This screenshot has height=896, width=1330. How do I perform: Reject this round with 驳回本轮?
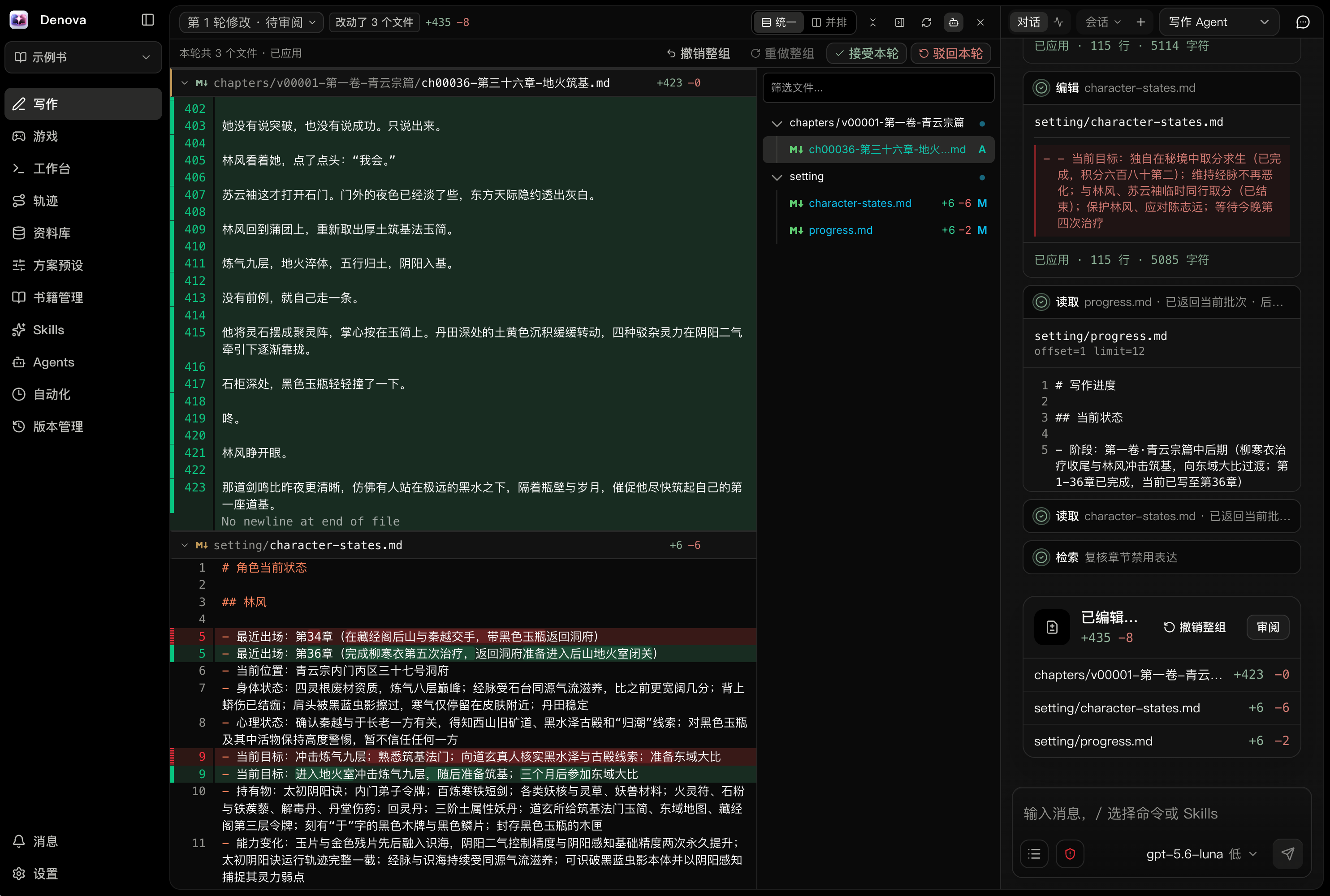click(950, 53)
